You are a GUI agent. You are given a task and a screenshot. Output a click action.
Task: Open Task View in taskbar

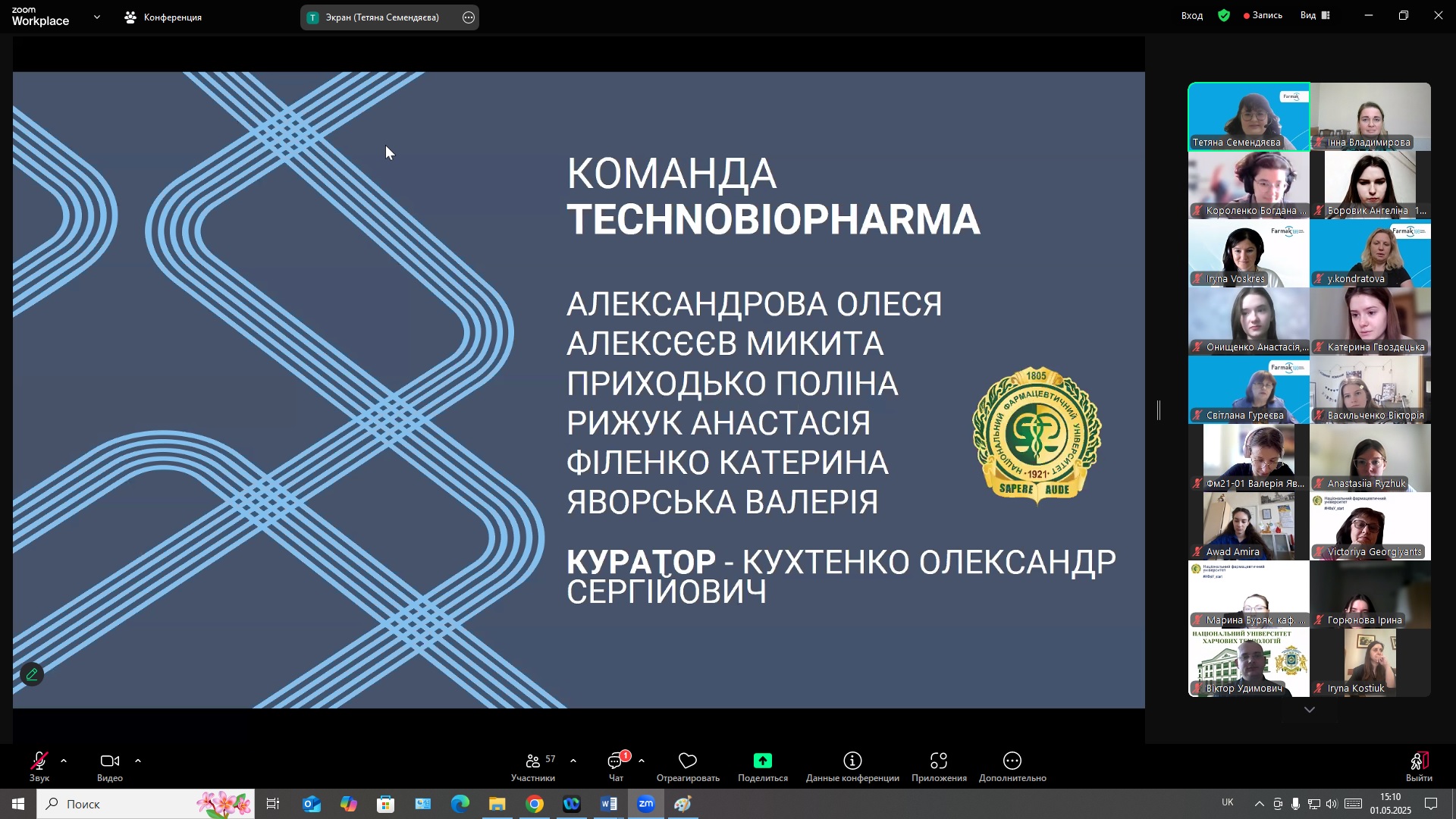click(273, 804)
